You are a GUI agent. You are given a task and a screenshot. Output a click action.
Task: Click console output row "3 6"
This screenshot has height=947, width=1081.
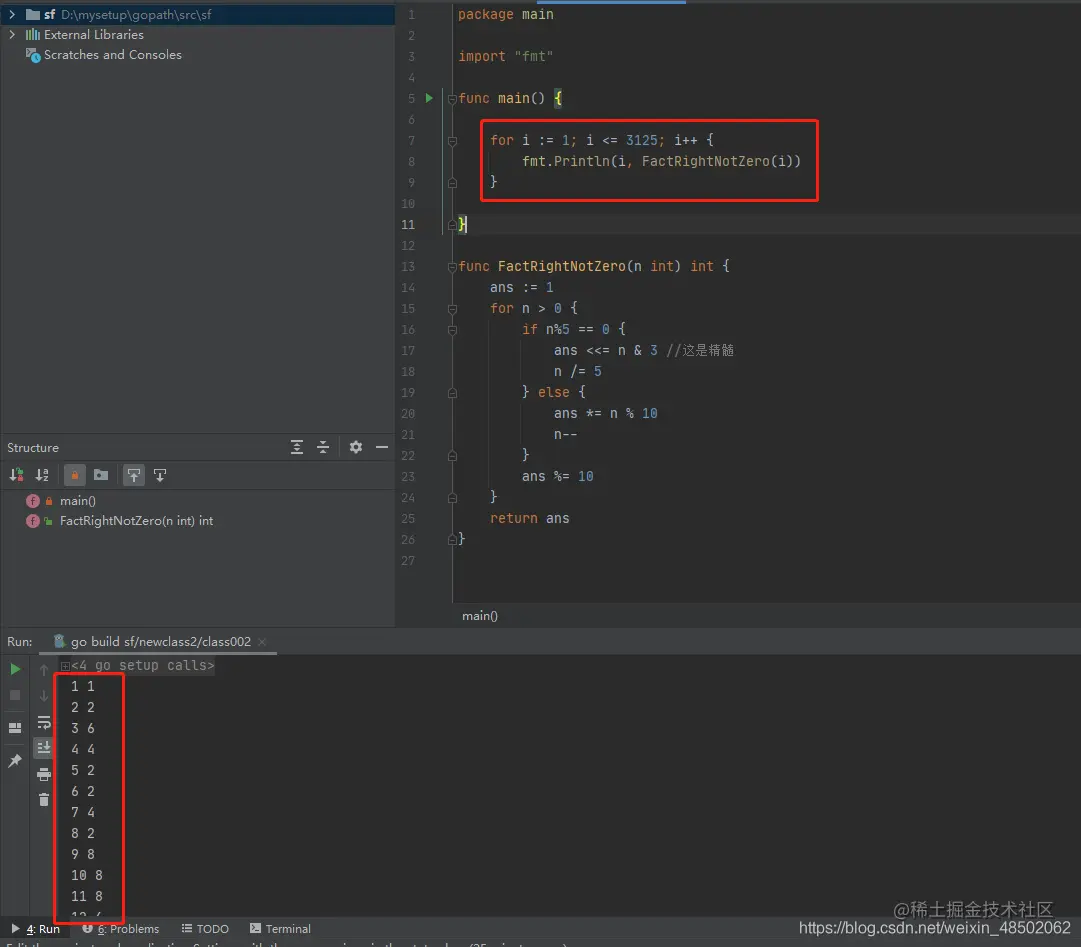pyautogui.click(x=83, y=729)
